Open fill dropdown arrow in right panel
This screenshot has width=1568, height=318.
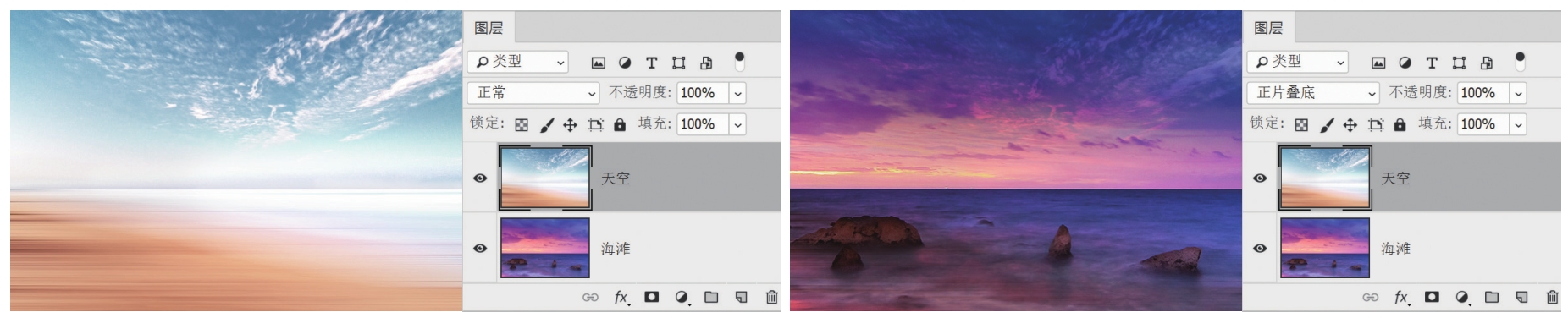pyautogui.click(x=1519, y=124)
